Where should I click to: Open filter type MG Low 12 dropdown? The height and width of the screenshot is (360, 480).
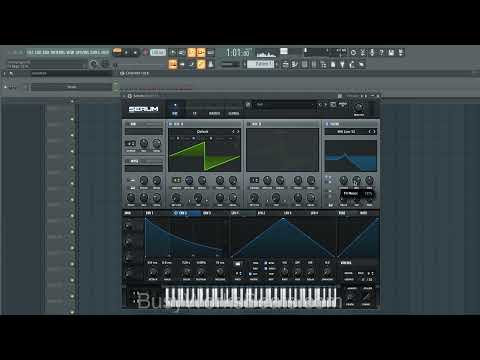pos(346,132)
